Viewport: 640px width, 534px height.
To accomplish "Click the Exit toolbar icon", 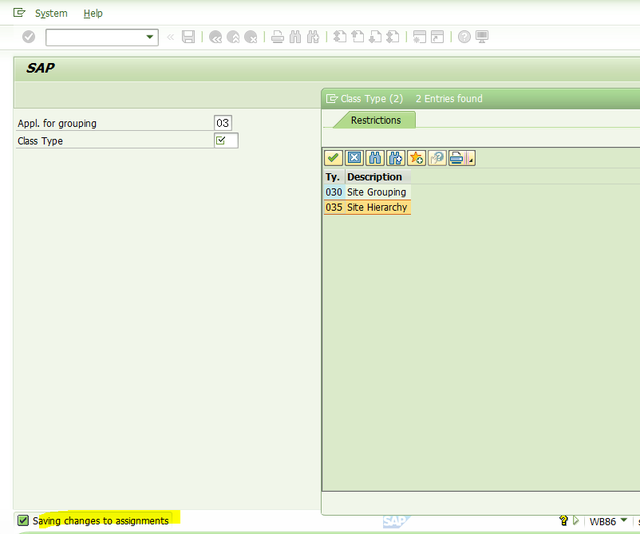I will pyautogui.click(x=233, y=37).
